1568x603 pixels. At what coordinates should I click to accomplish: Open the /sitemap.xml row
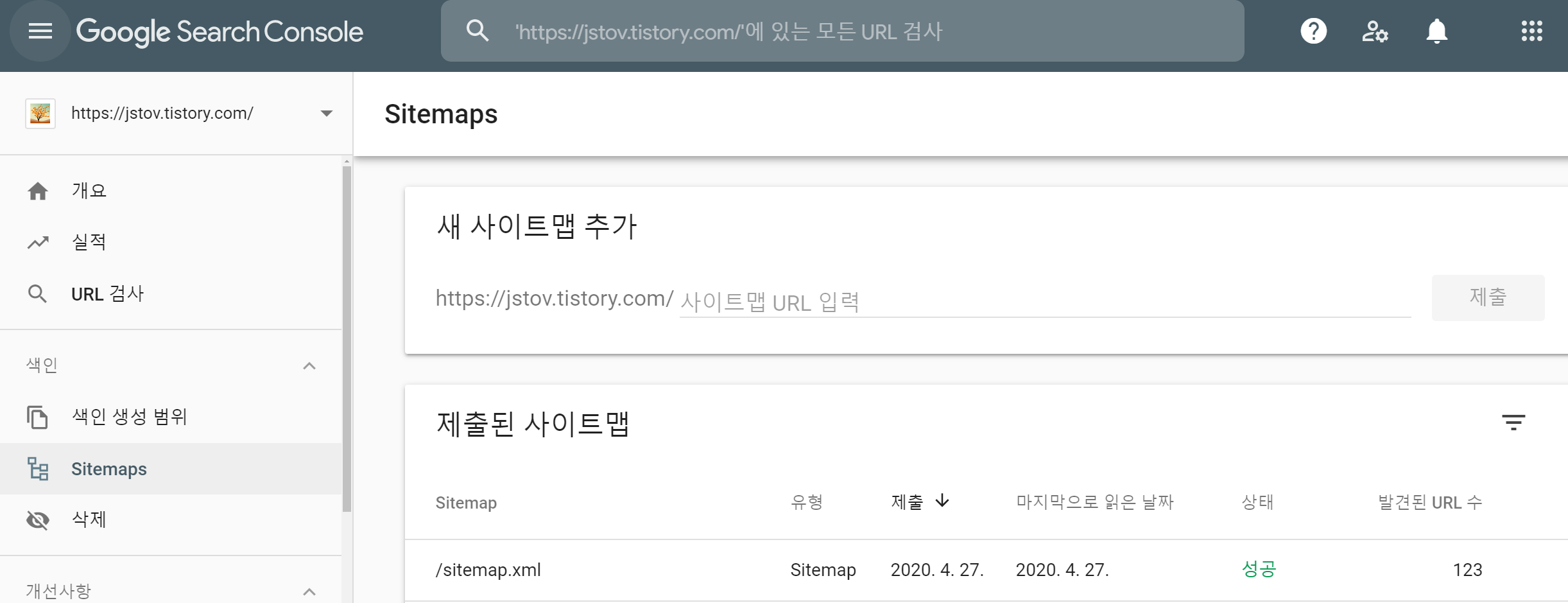point(986,570)
